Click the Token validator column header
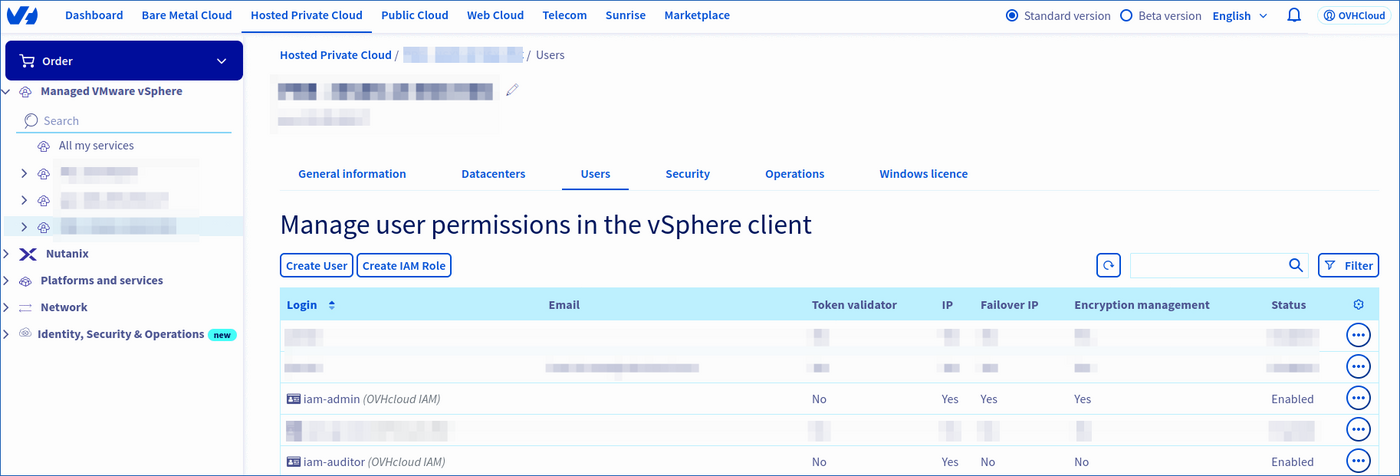1400x476 pixels. point(854,305)
